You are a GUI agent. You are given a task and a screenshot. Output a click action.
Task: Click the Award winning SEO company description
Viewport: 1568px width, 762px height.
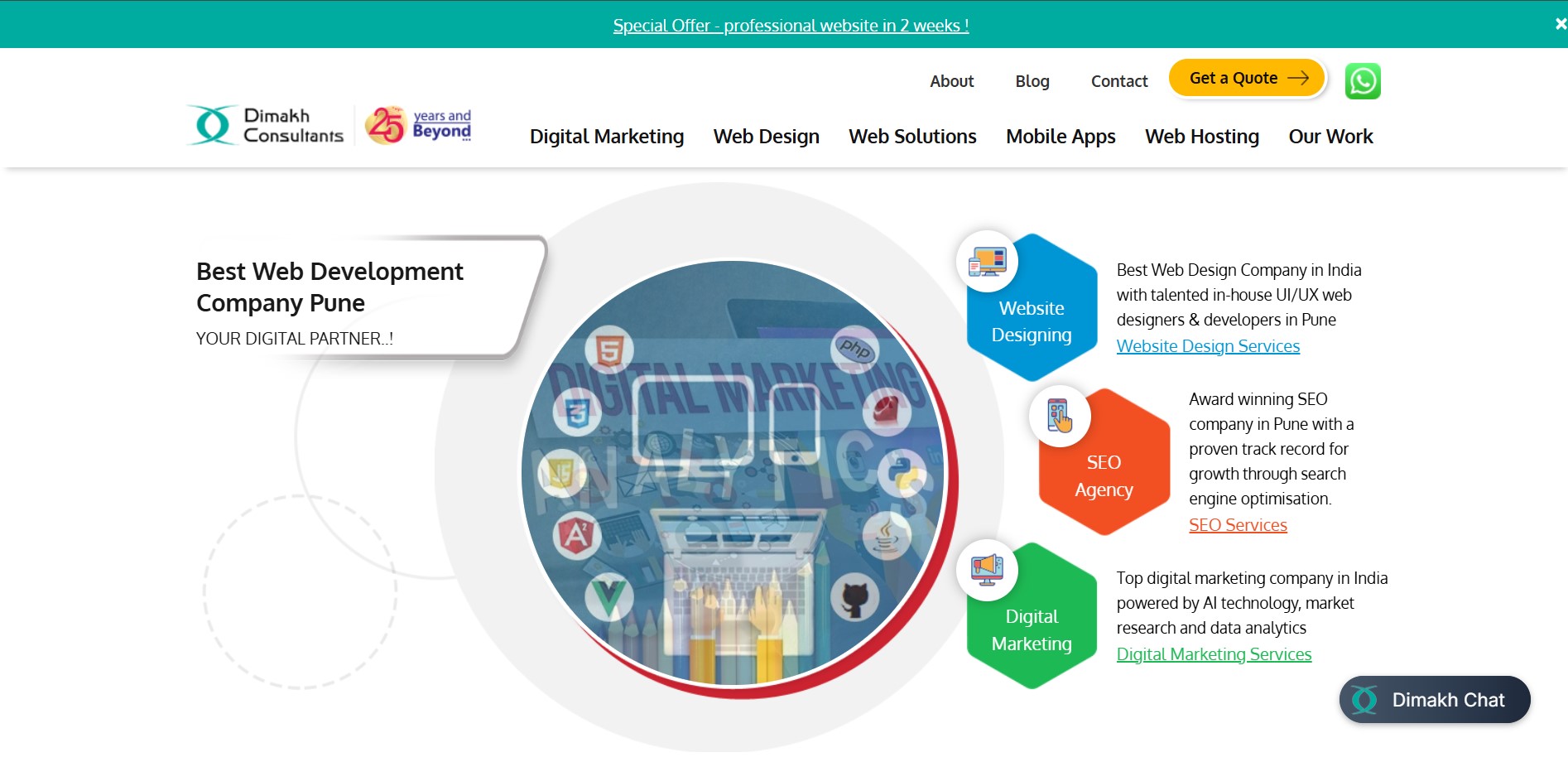(1271, 449)
